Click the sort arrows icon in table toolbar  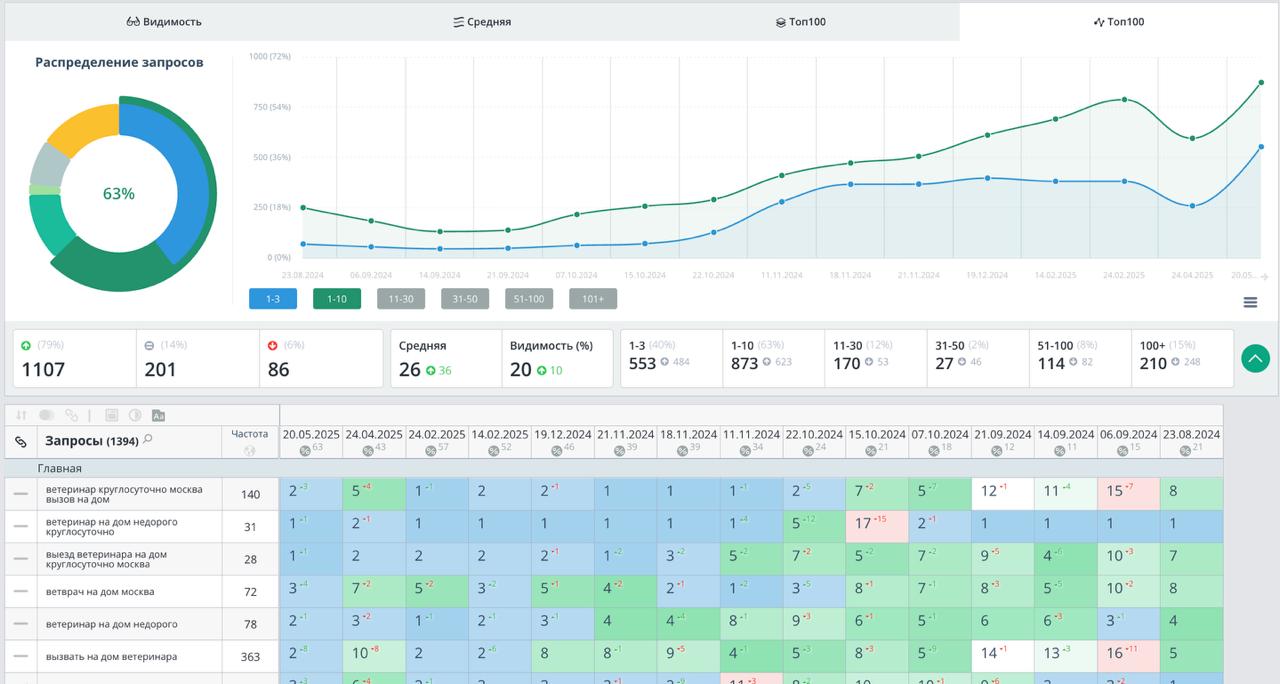pos(21,415)
